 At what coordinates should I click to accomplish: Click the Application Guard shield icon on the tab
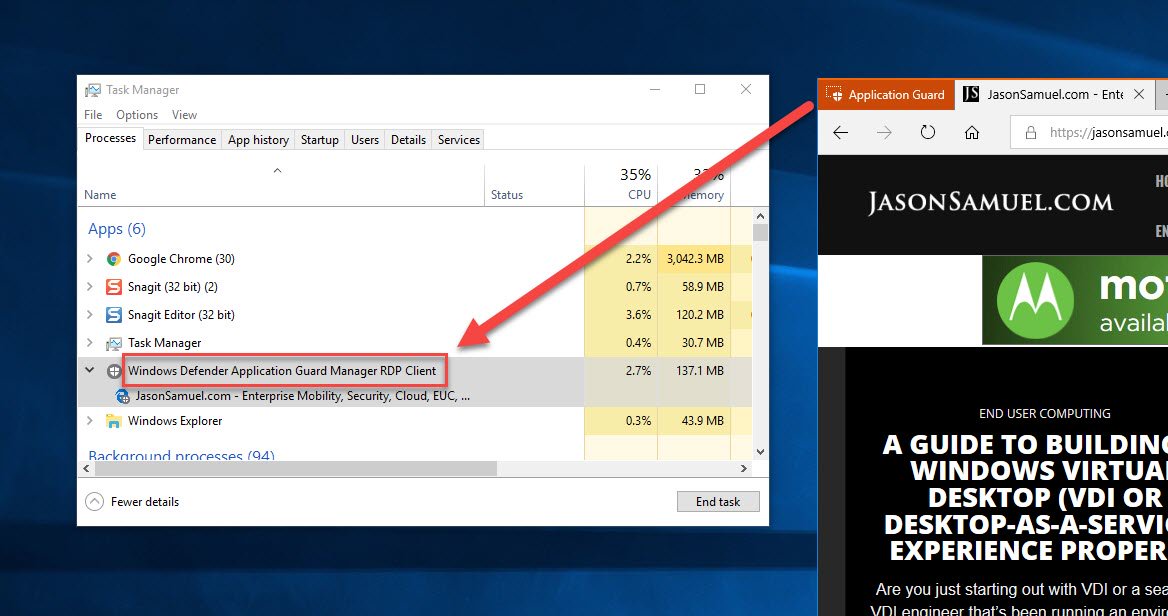[837, 94]
